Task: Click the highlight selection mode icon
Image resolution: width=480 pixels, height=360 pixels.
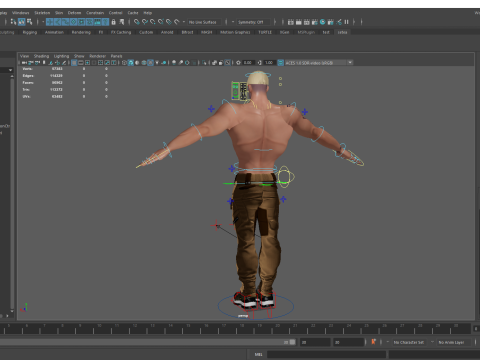Action: pos(122,22)
